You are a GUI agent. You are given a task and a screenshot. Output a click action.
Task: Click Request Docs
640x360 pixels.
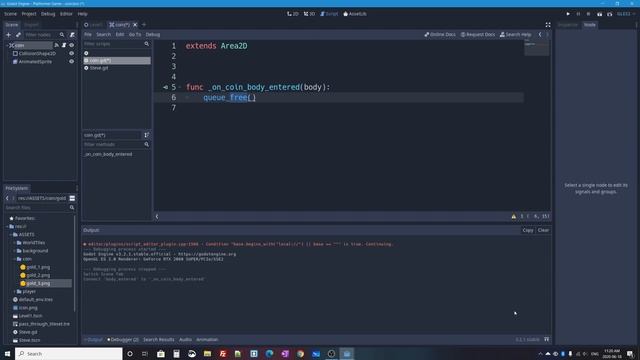478,35
